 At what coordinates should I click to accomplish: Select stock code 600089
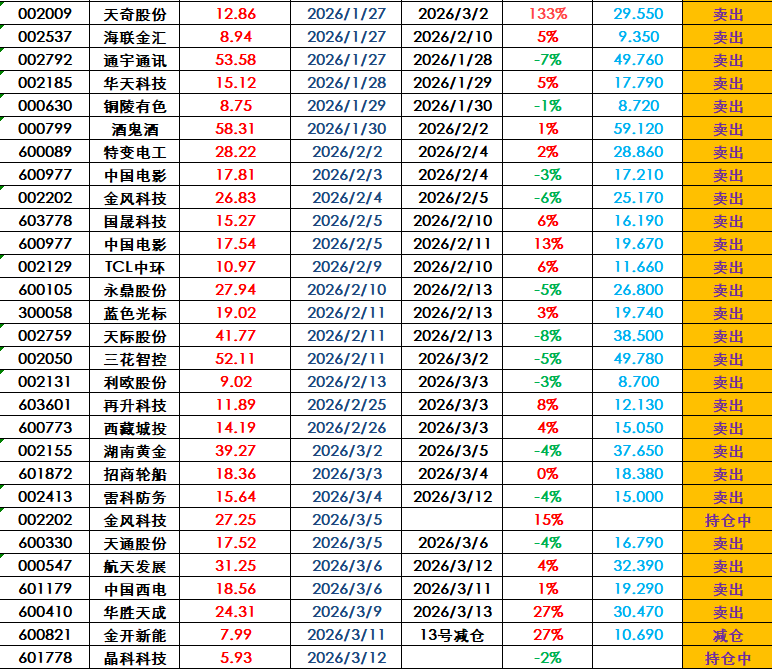[45, 152]
